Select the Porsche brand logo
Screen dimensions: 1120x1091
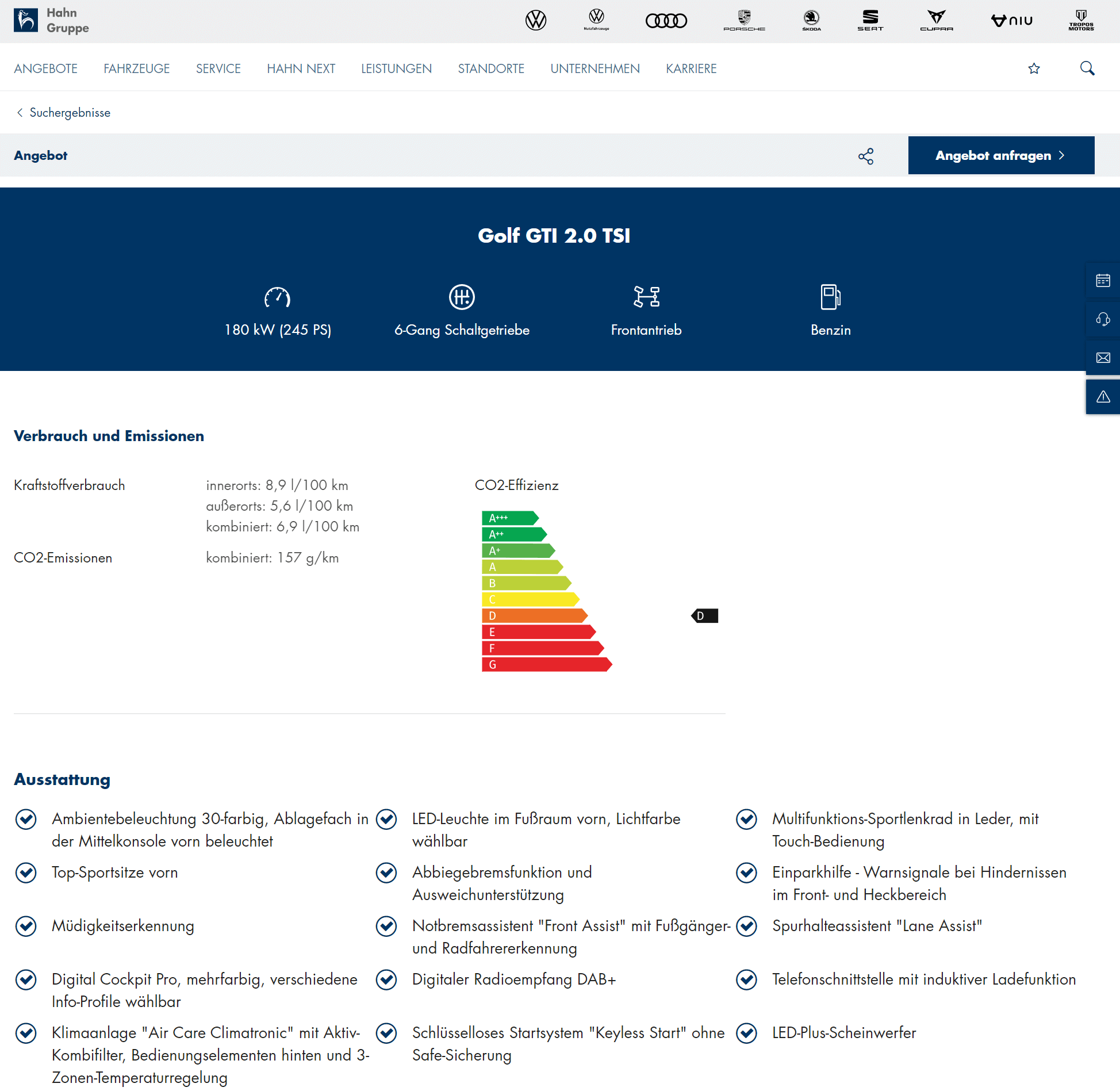tap(744, 20)
